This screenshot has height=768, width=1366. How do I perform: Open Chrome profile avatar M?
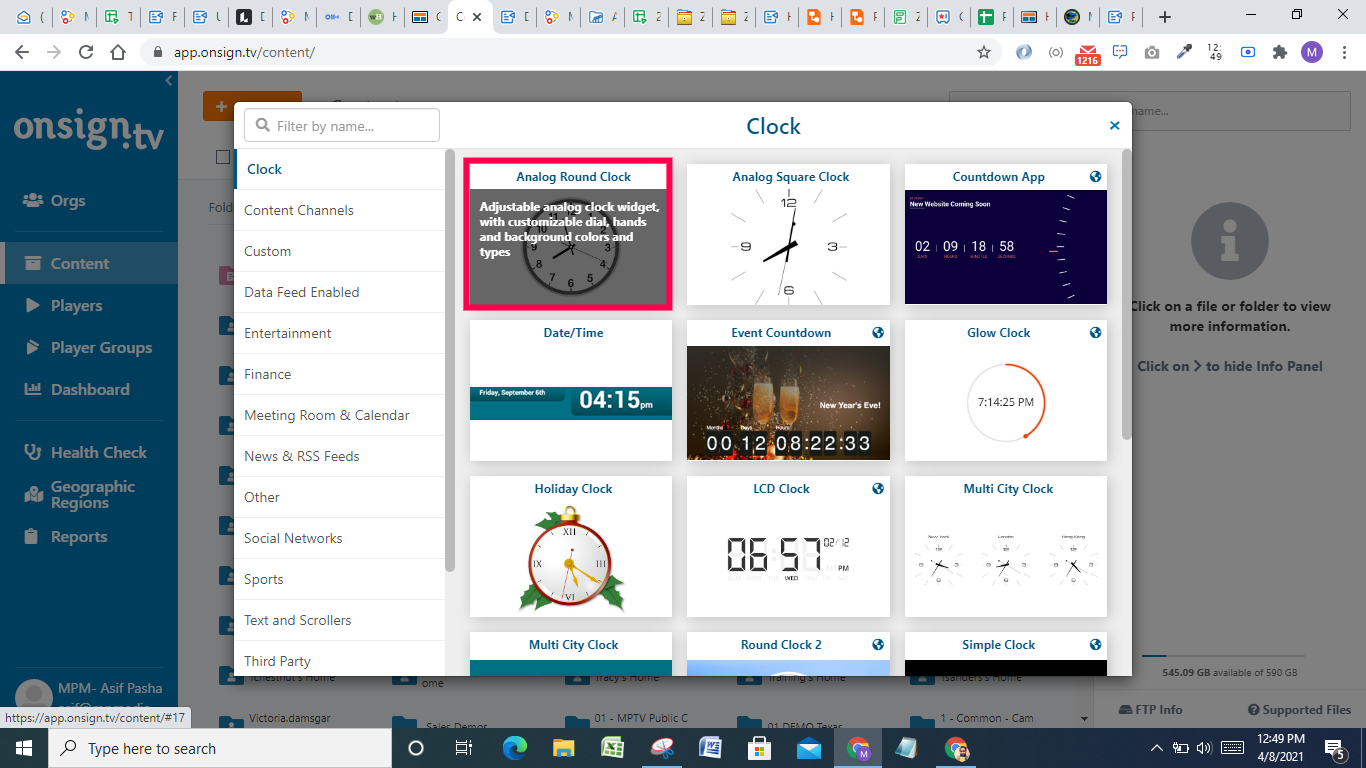1312,52
